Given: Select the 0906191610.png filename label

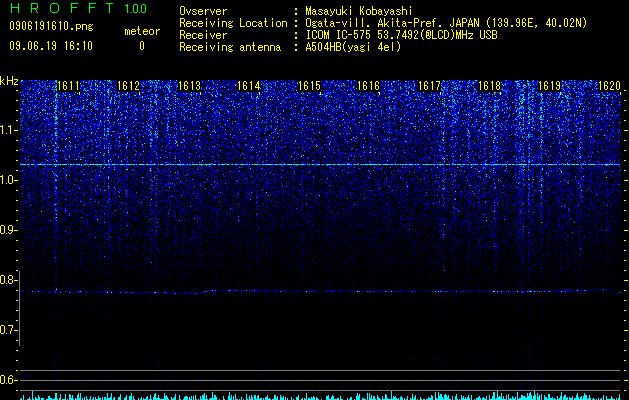Looking at the screenshot, I should (x=51, y=26).
